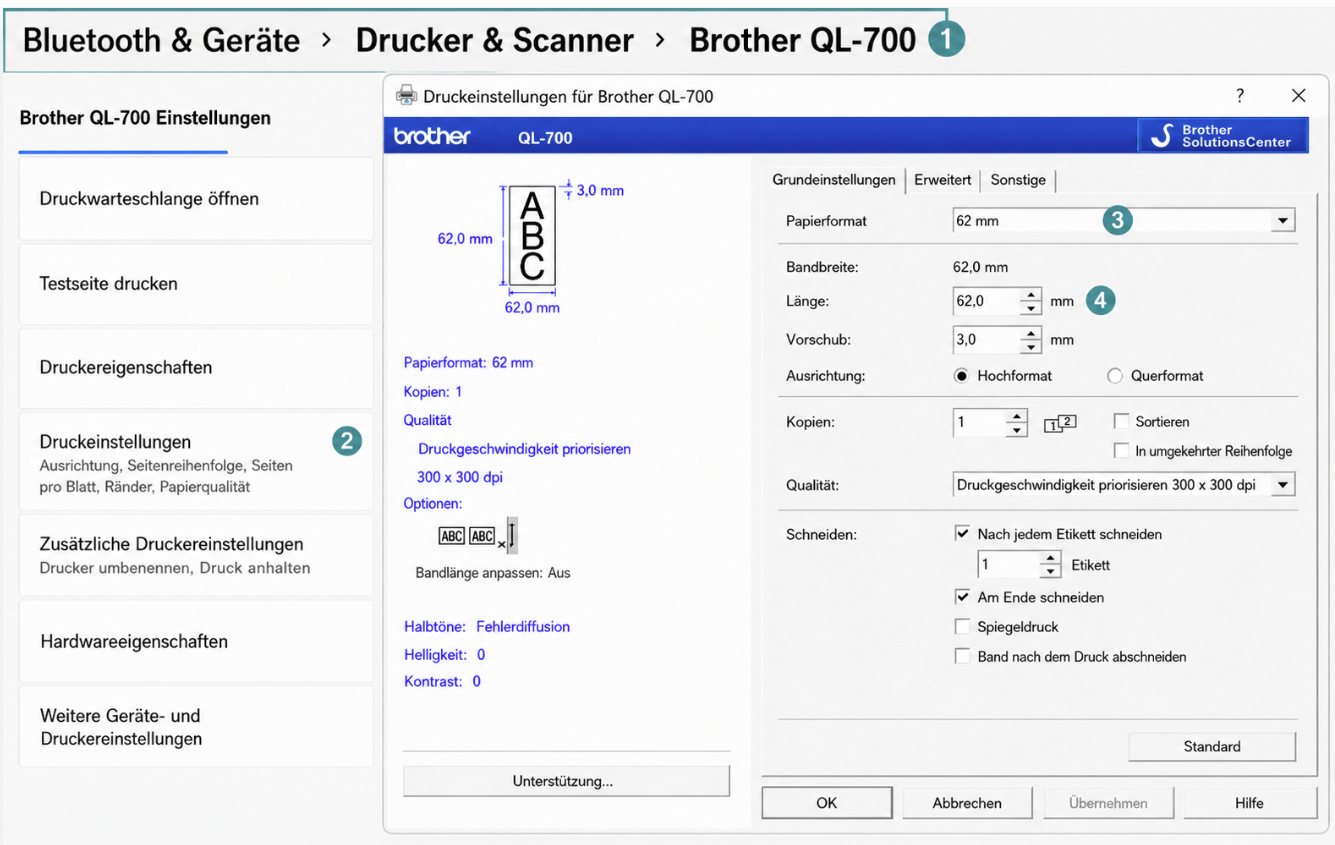The width and height of the screenshot is (1335, 845).
Task: Open the help question mark in title bar
Action: (x=1240, y=96)
